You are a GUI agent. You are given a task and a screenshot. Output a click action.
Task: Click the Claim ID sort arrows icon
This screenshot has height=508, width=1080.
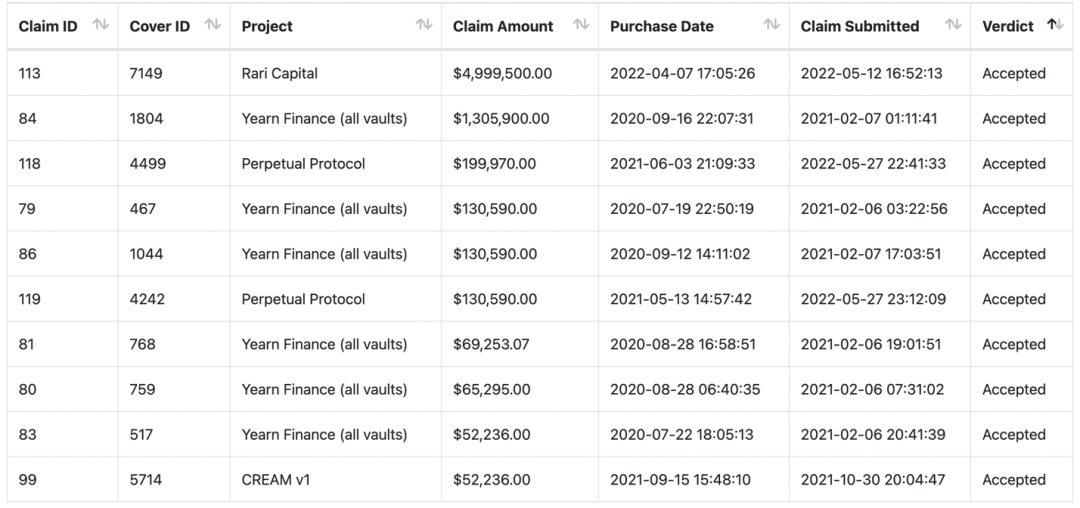[x=99, y=25]
